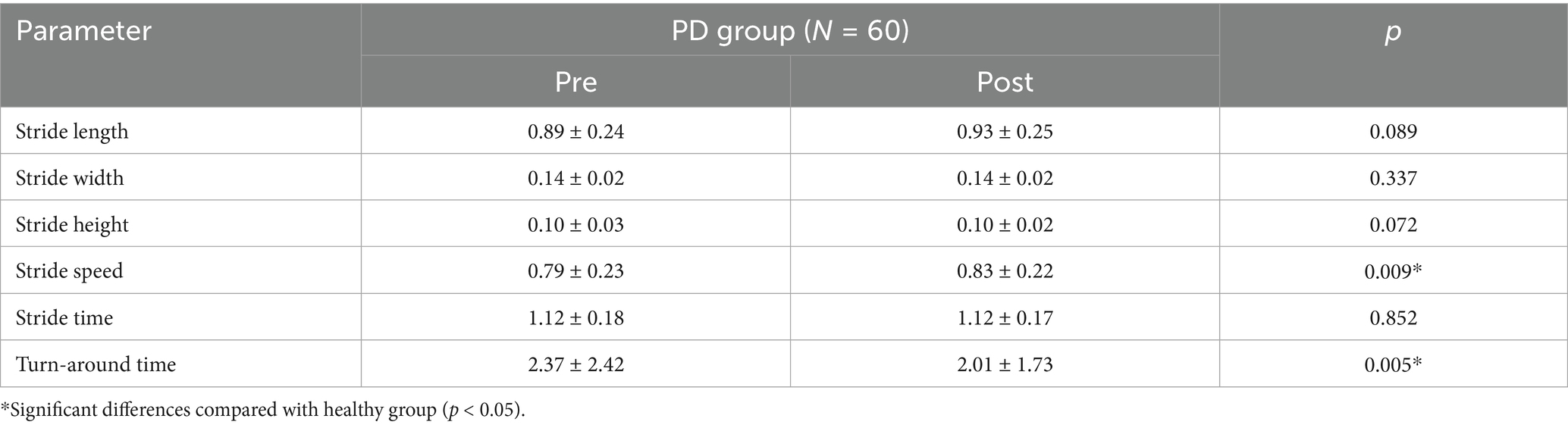The image size is (1568, 428).
Task: Click the 2.37 ± 2.42 cell
Action: point(575,364)
